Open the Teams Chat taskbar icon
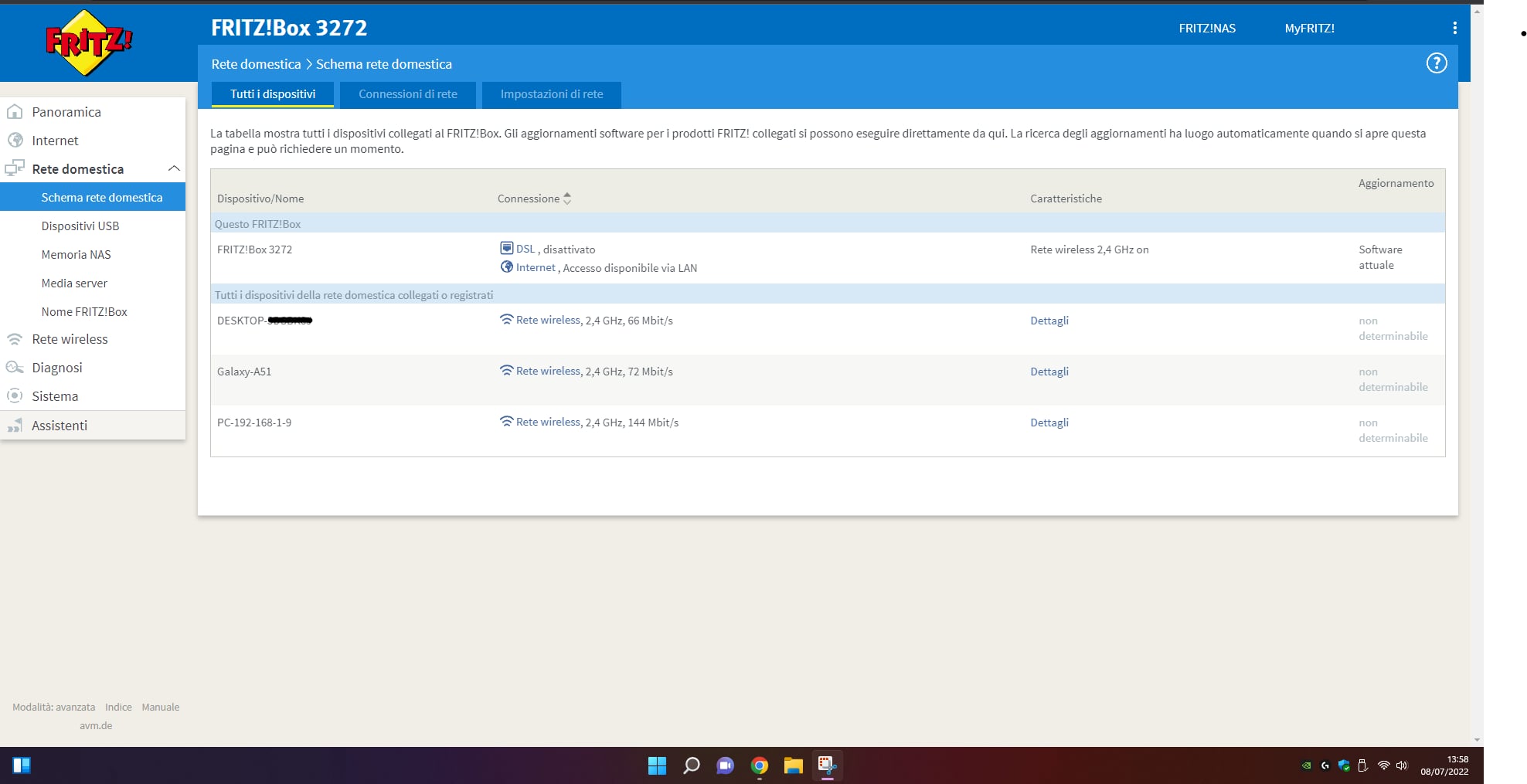Viewport: 1527px width, 784px height. pyautogui.click(x=725, y=765)
